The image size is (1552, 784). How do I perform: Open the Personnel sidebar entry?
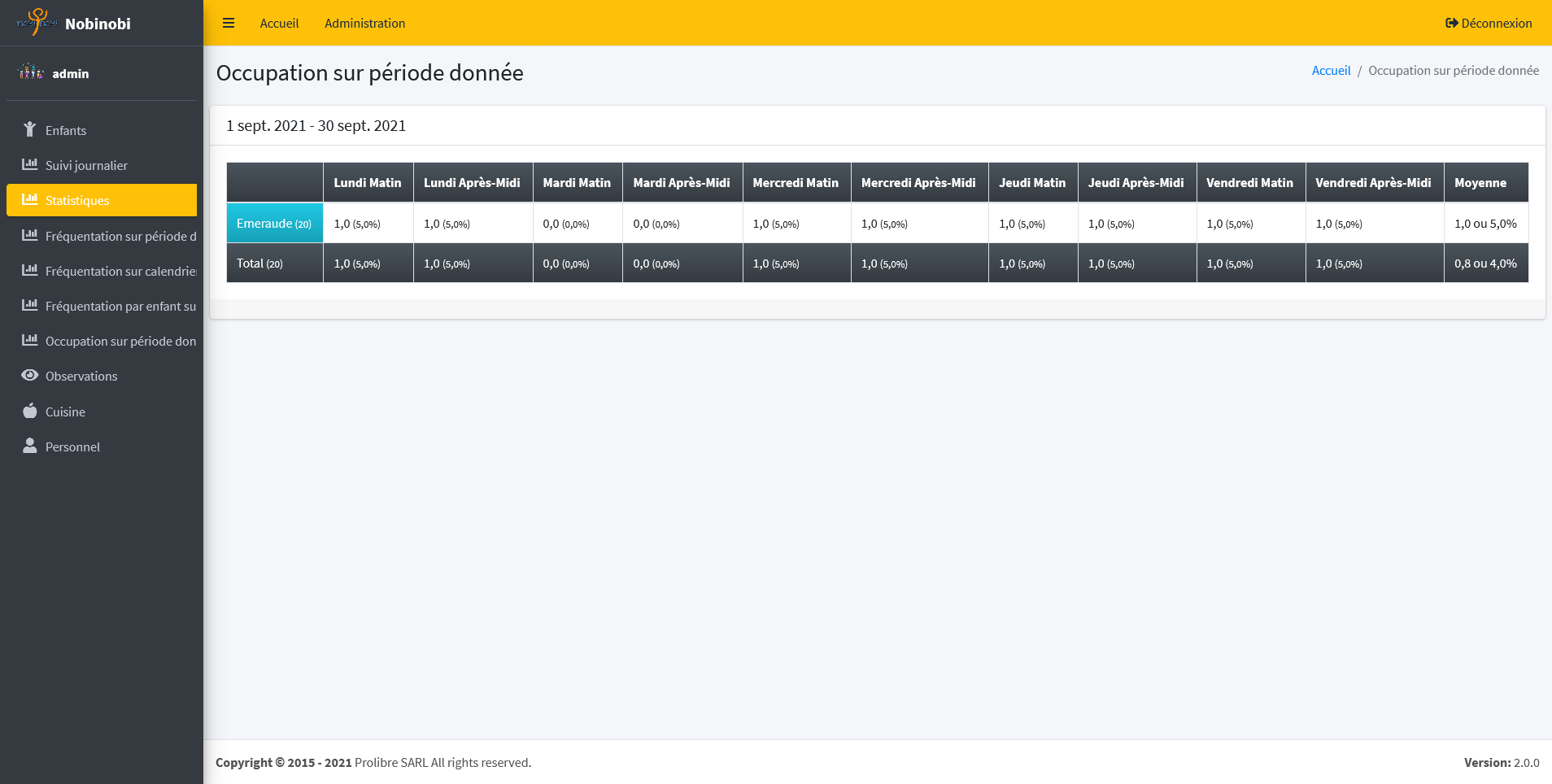[x=102, y=446]
